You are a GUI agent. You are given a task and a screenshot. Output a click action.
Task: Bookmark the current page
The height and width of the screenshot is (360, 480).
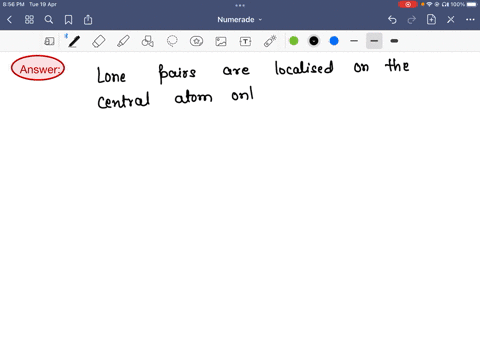[68, 20]
